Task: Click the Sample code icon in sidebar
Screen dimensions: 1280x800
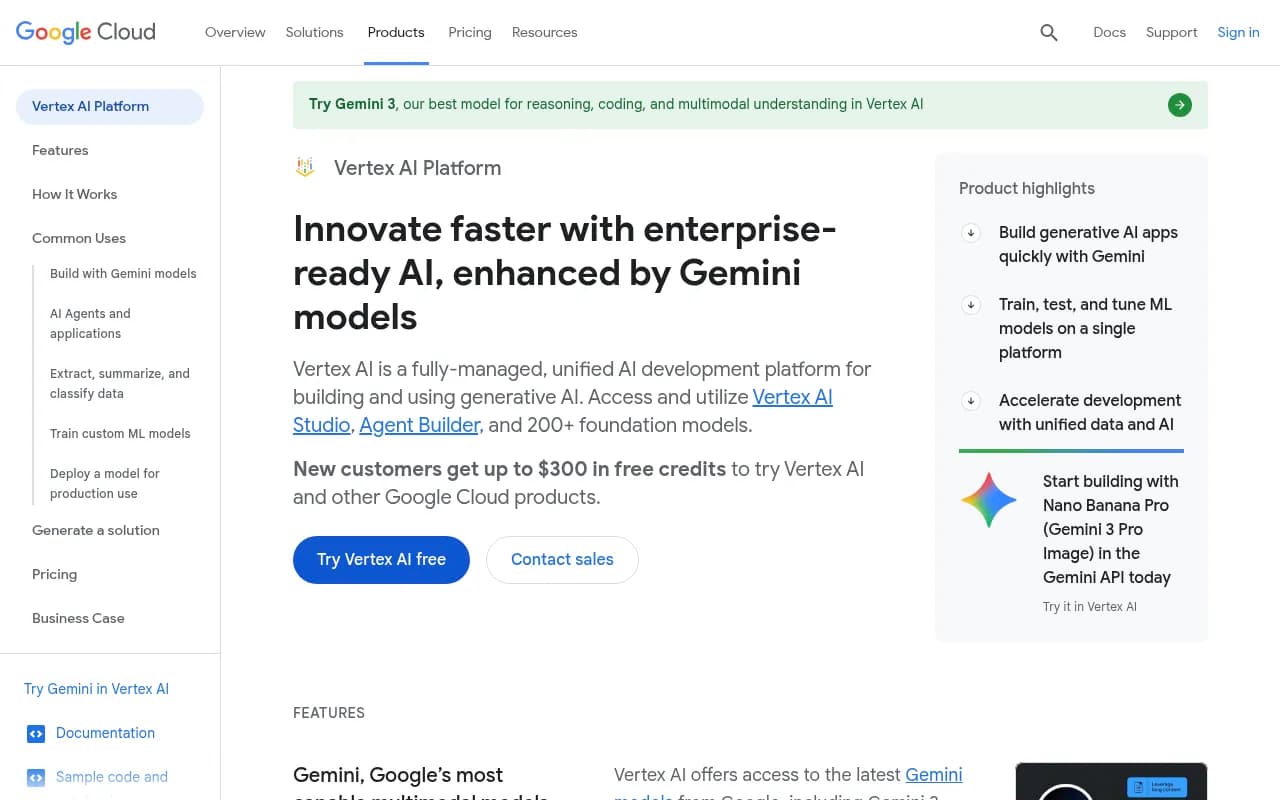Action: [36, 777]
